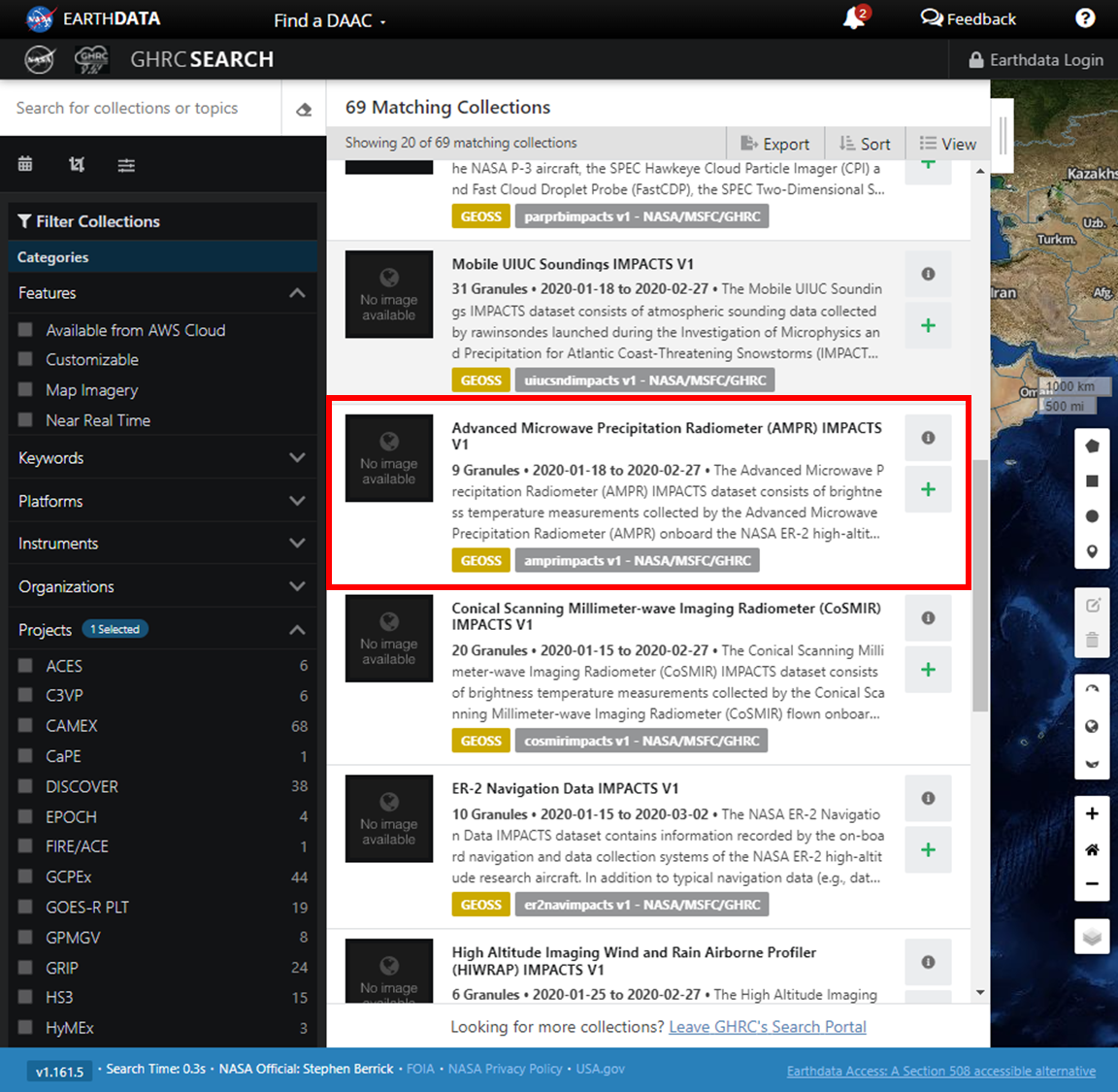Choose the point marker map tool

1092,551
